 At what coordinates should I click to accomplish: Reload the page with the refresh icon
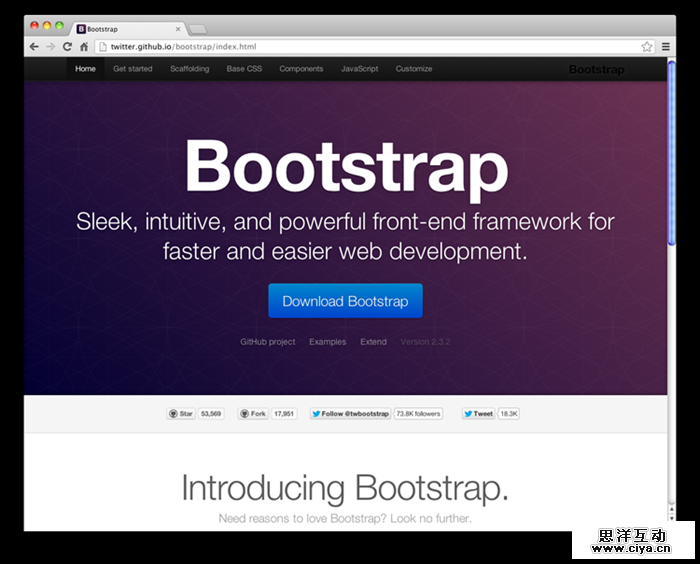pos(67,47)
